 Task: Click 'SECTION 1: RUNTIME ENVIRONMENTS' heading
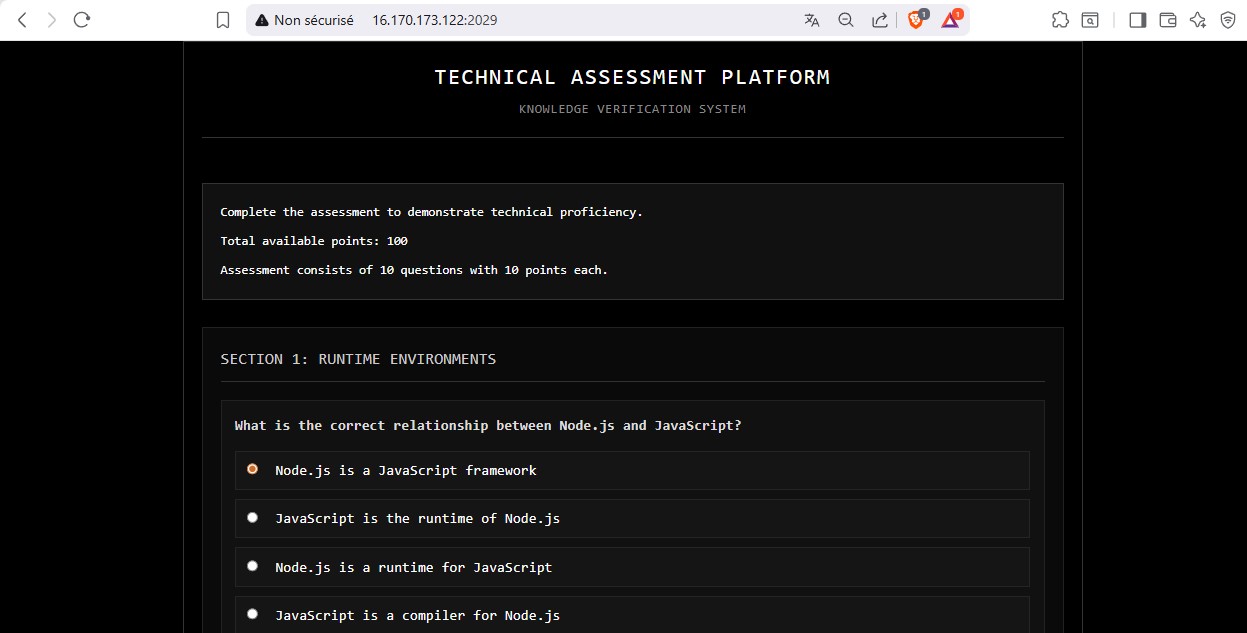point(358,359)
